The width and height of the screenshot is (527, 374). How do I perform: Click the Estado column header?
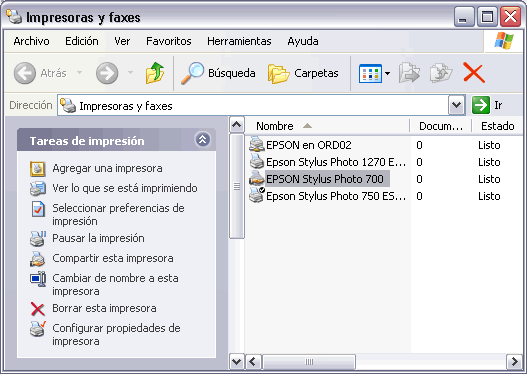(497, 126)
